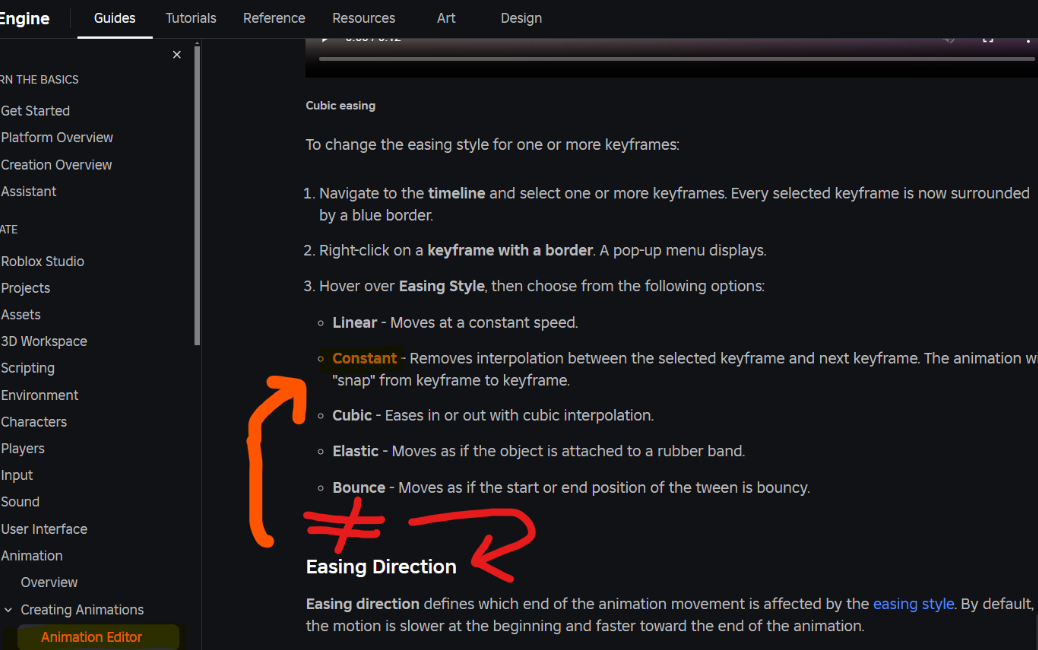Enter fullscreen mode on the video player

coord(987,38)
